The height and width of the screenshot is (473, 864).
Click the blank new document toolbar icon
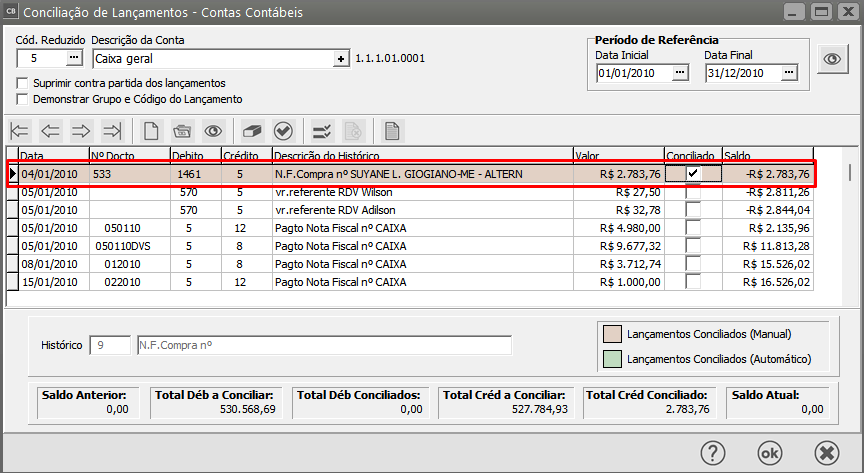click(151, 131)
